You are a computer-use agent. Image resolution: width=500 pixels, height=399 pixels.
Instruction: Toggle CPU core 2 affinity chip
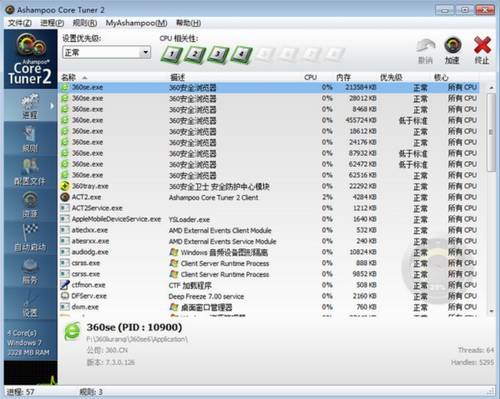coord(195,54)
